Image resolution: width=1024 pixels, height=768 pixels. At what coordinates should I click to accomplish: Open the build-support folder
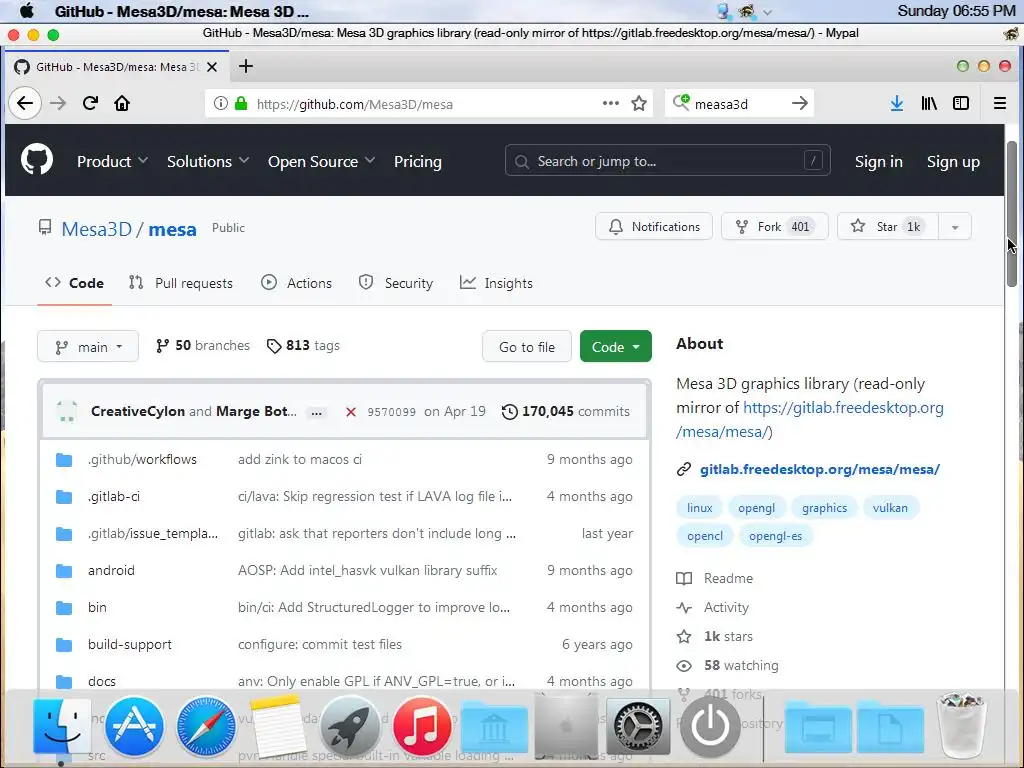[x=130, y=644]
